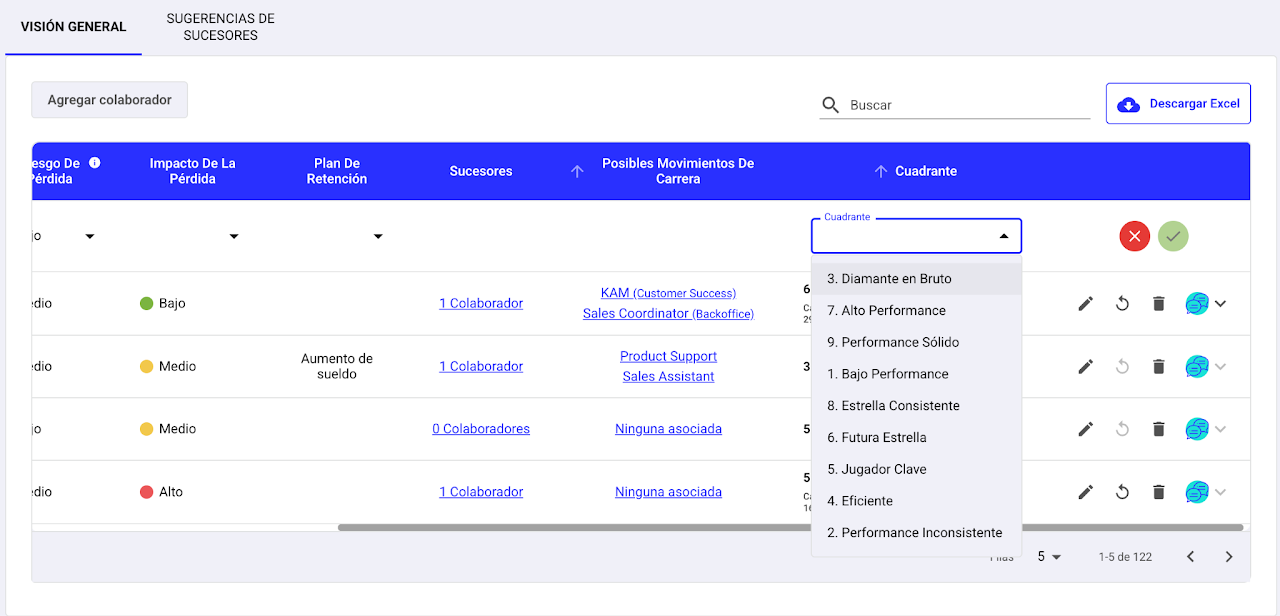The height and width of the screenshot is (616, 1280).
Task: Go to next page with right arrow
Action: [x=1229, y=556]
